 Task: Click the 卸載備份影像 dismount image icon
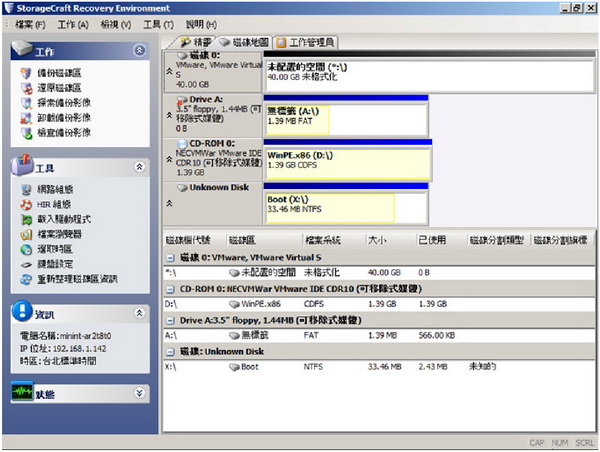(25, 118)
